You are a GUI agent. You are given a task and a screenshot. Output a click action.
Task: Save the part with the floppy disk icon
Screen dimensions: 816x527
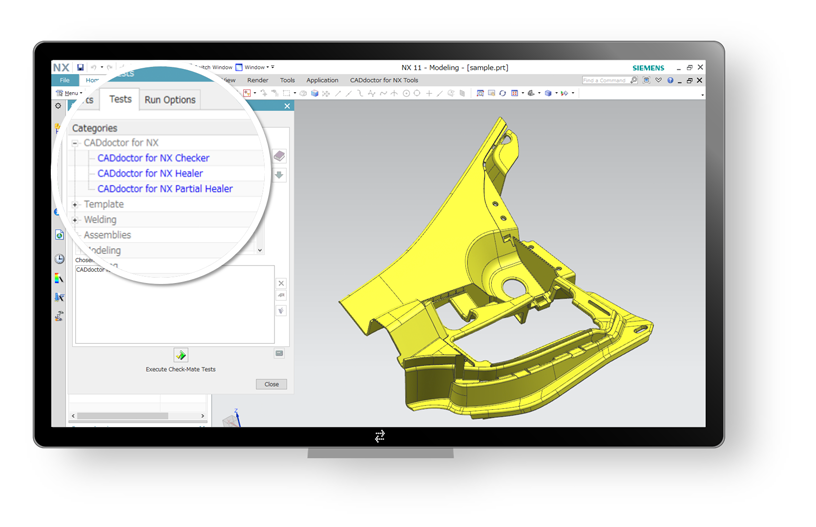tap(81, 67)
